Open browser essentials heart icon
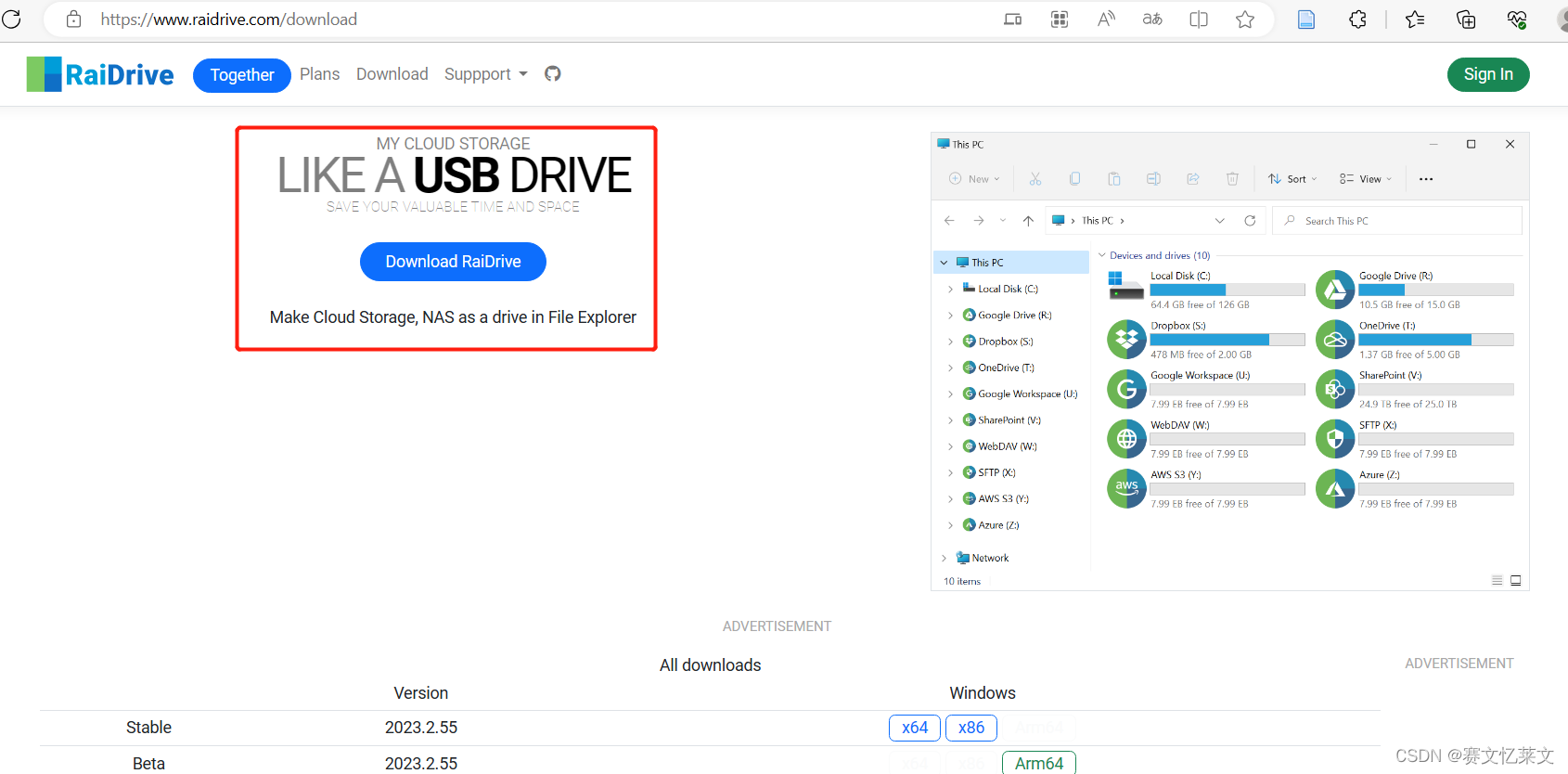1568x774 pixels. point(1517,19)
